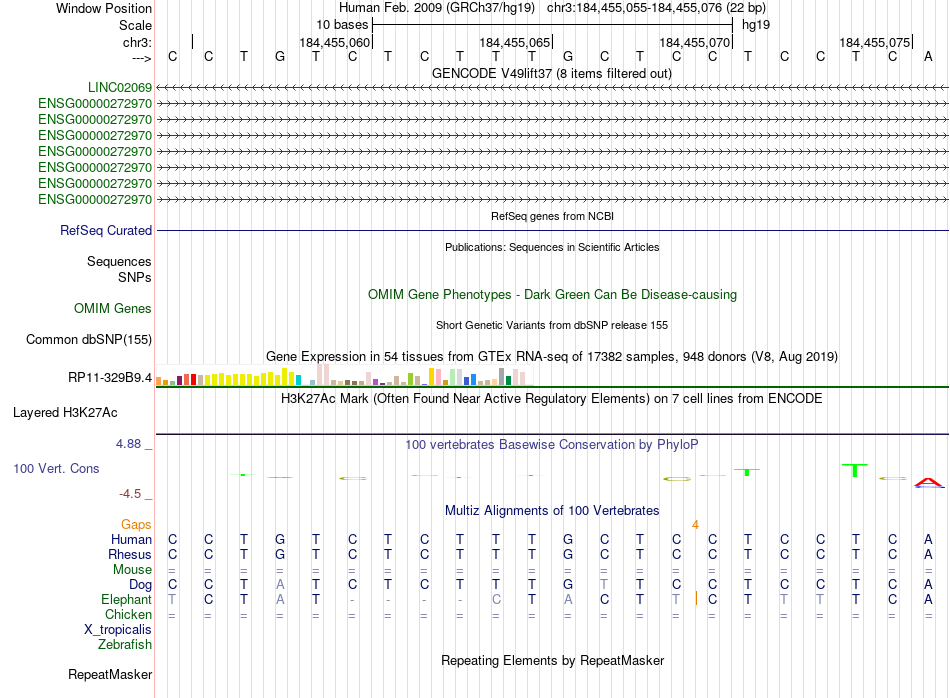
Task: Click the 'Rhesus' alignment row label
Action: click(x=130, y=554)
